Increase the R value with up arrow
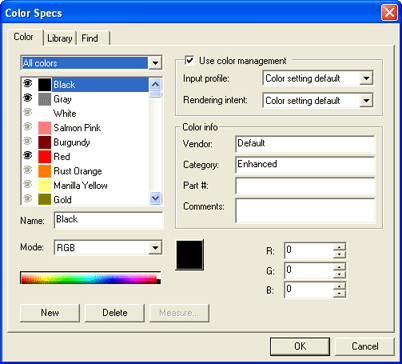This screenshot has height=364, width=402. (339, 247)
